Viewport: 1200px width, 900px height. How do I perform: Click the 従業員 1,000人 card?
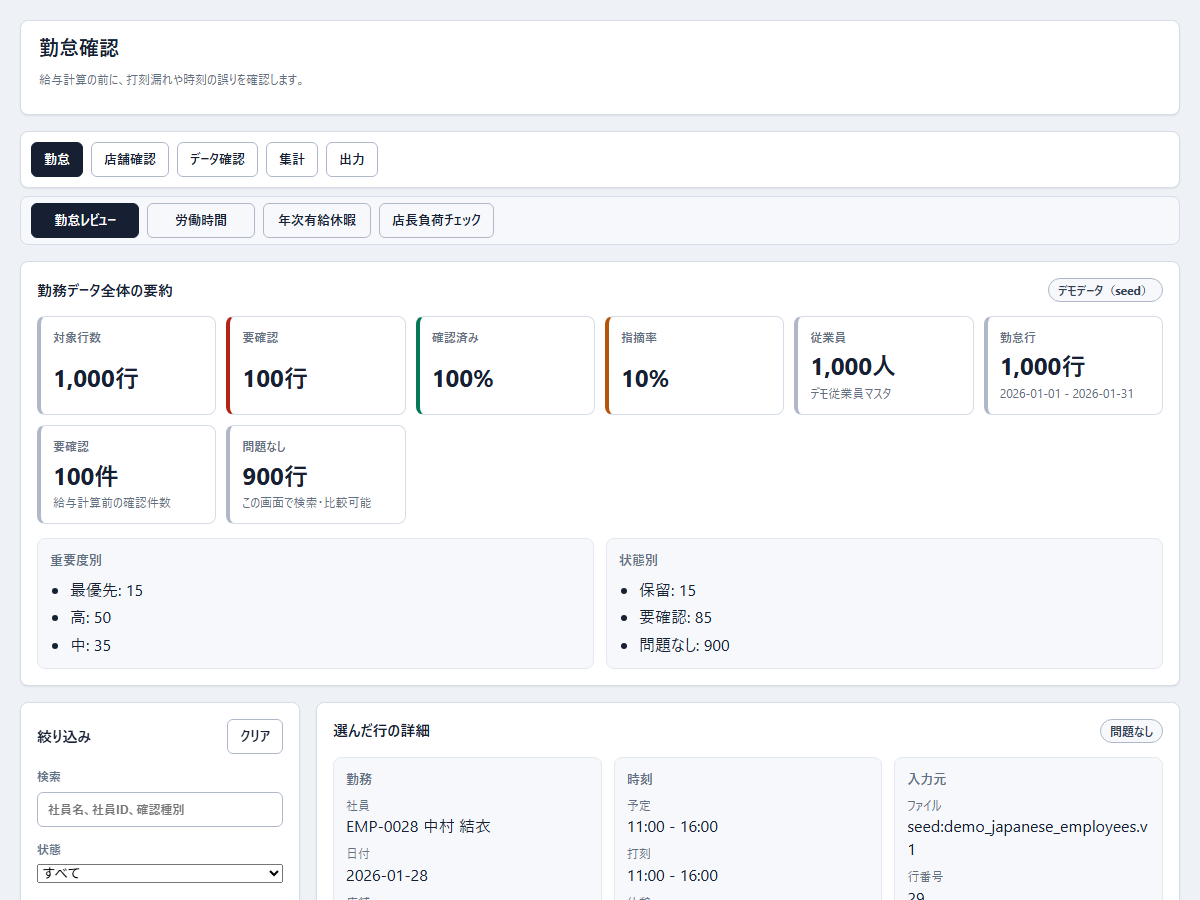coord(884,365)
